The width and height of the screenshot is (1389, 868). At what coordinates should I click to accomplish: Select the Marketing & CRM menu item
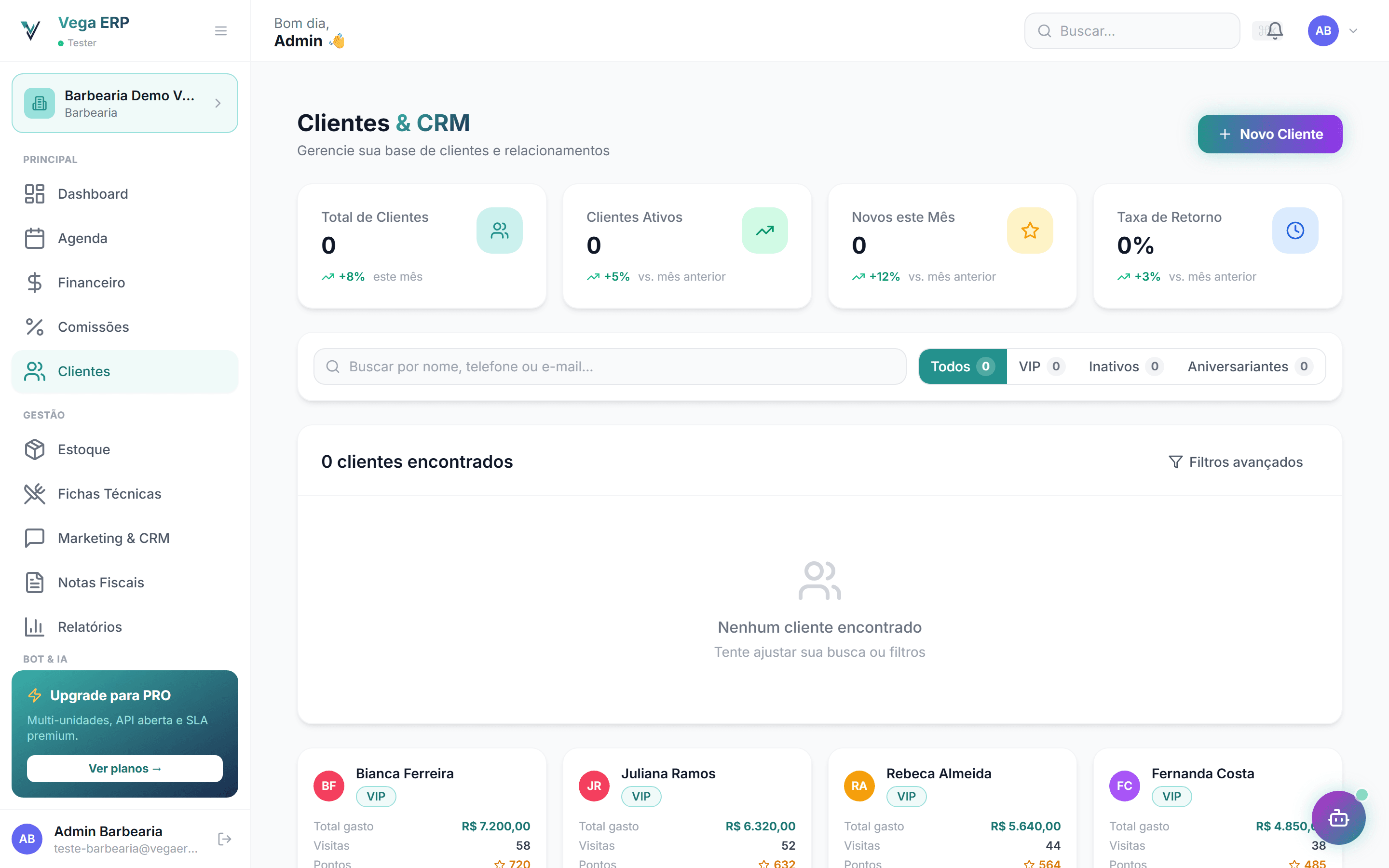113,538
